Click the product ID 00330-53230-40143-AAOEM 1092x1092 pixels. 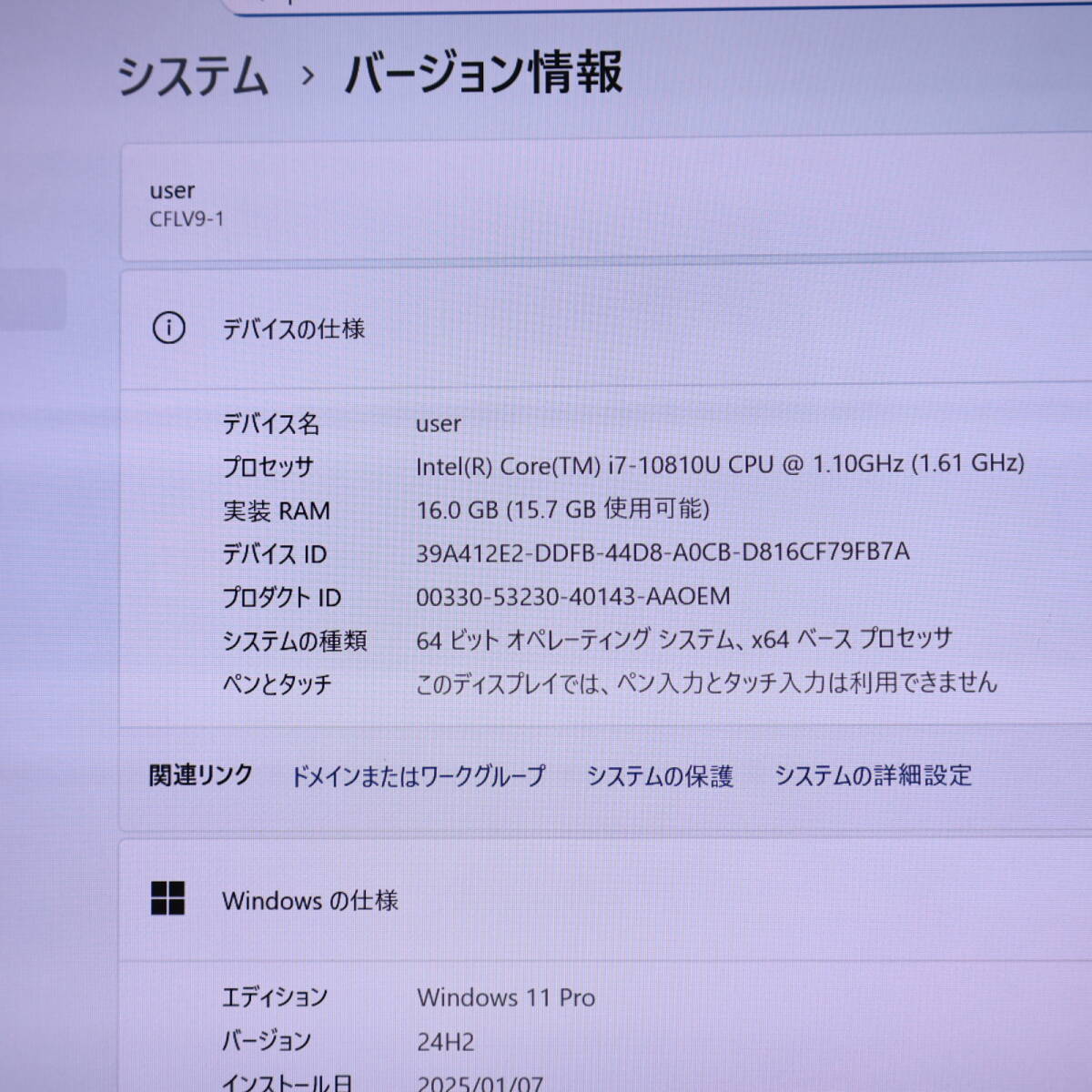573,597
